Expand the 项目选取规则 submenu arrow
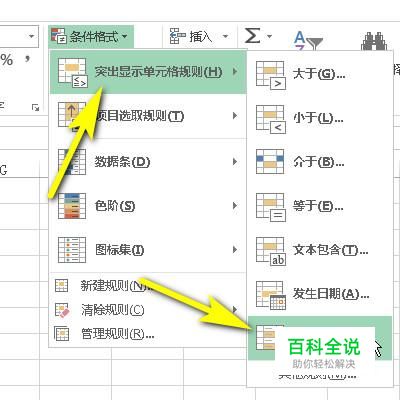Viewport: 400px width, 400px height. (235, 116)
